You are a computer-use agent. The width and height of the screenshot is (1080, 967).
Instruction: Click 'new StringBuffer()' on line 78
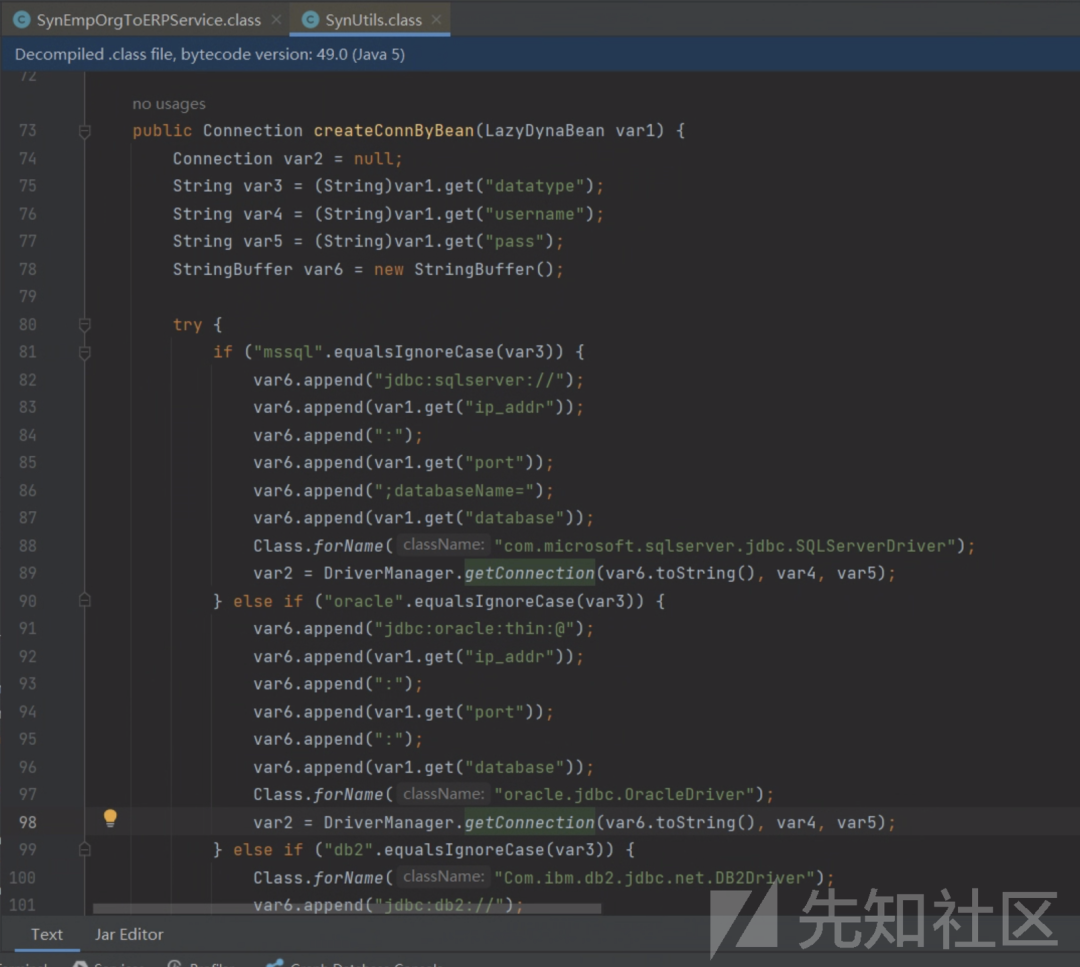point(464,269)
